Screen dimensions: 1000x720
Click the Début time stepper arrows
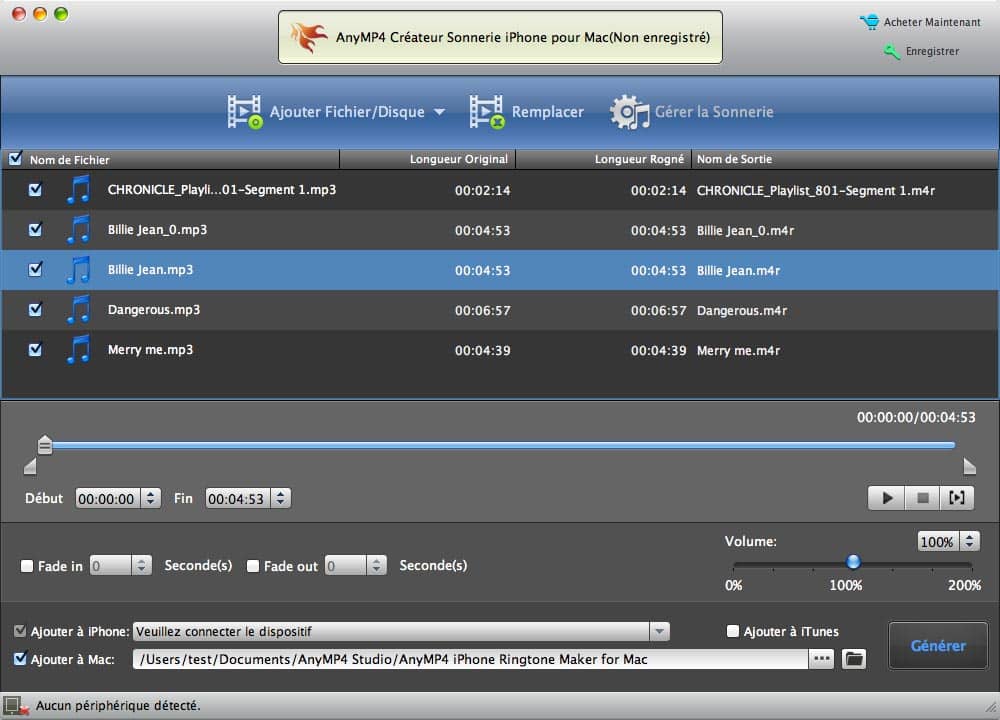(151, 498)
